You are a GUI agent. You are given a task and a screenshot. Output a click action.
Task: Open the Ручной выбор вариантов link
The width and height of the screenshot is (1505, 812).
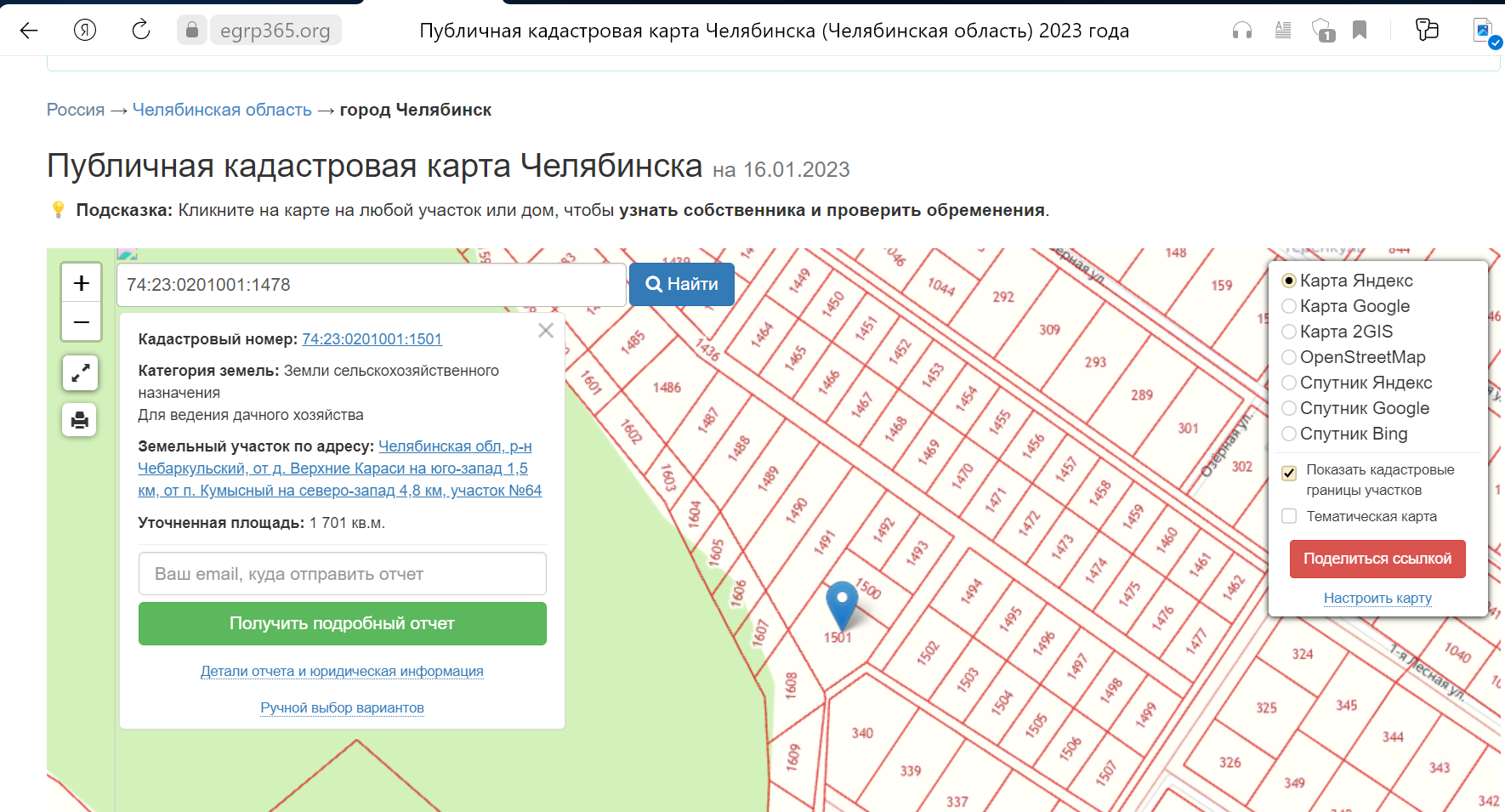[342, 707]
